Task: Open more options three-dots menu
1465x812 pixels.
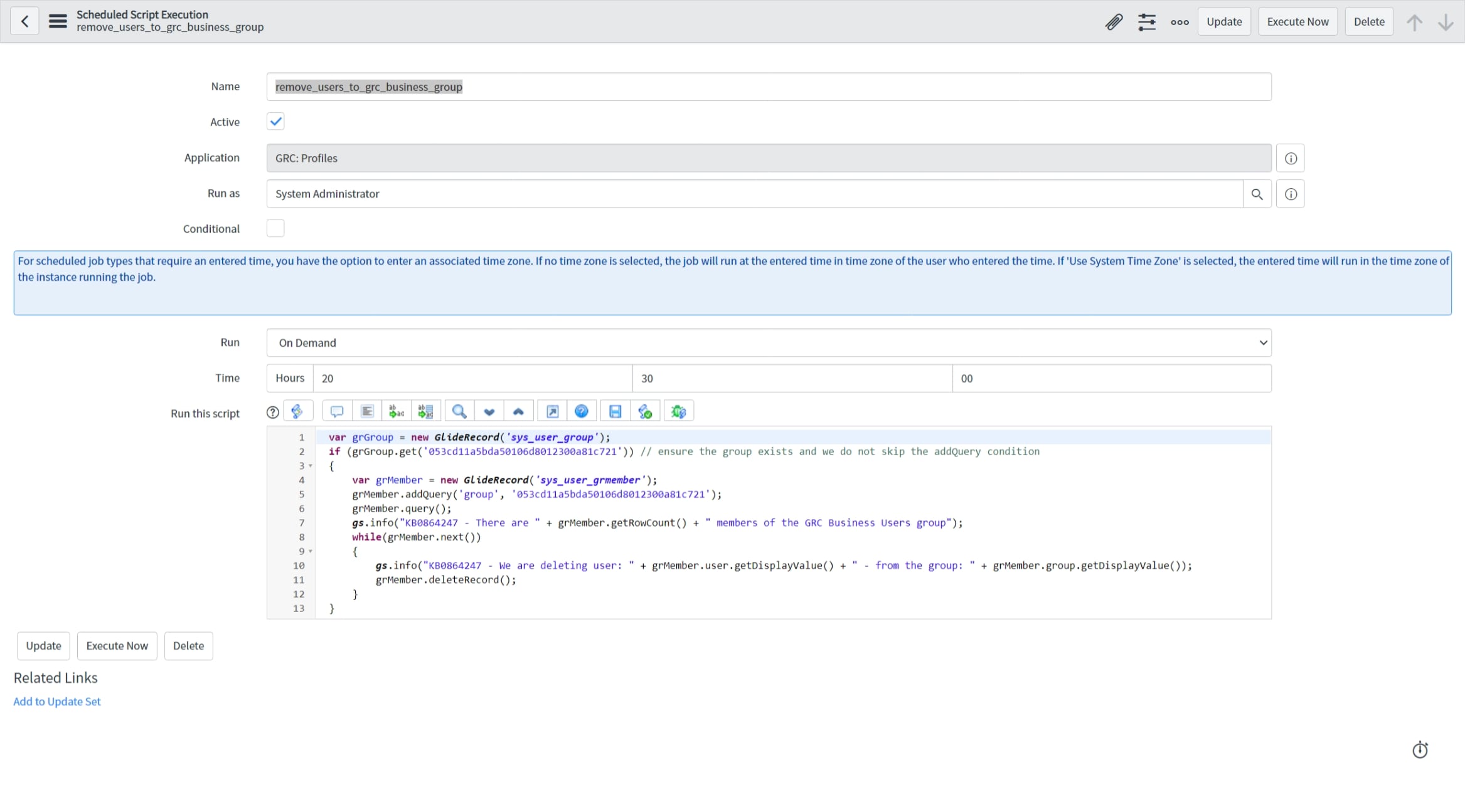Action: [x=1180, y=22]
